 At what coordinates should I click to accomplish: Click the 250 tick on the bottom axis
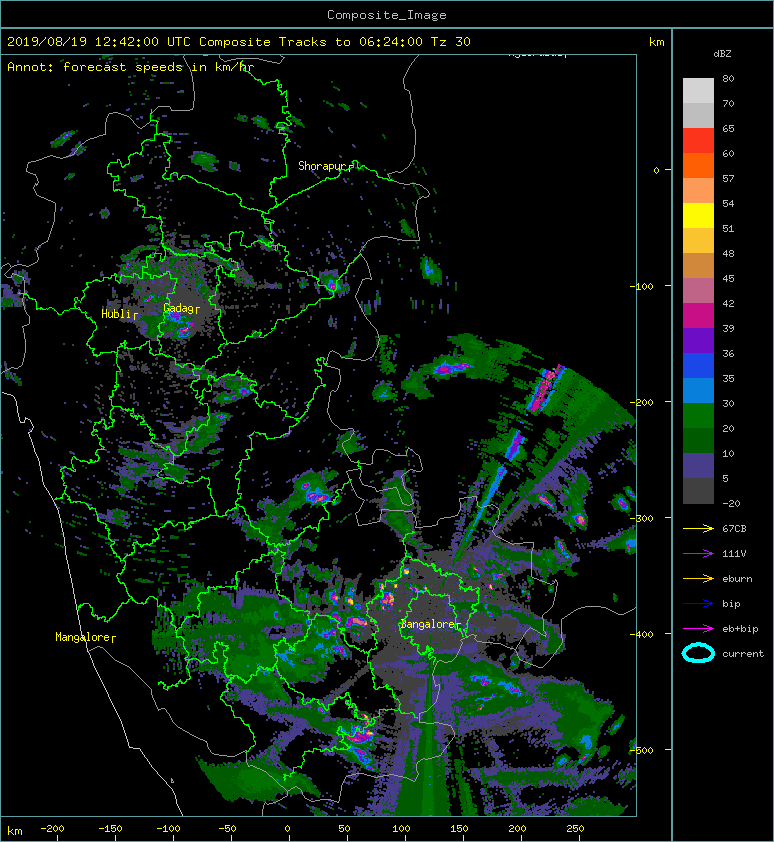(575, 829)
